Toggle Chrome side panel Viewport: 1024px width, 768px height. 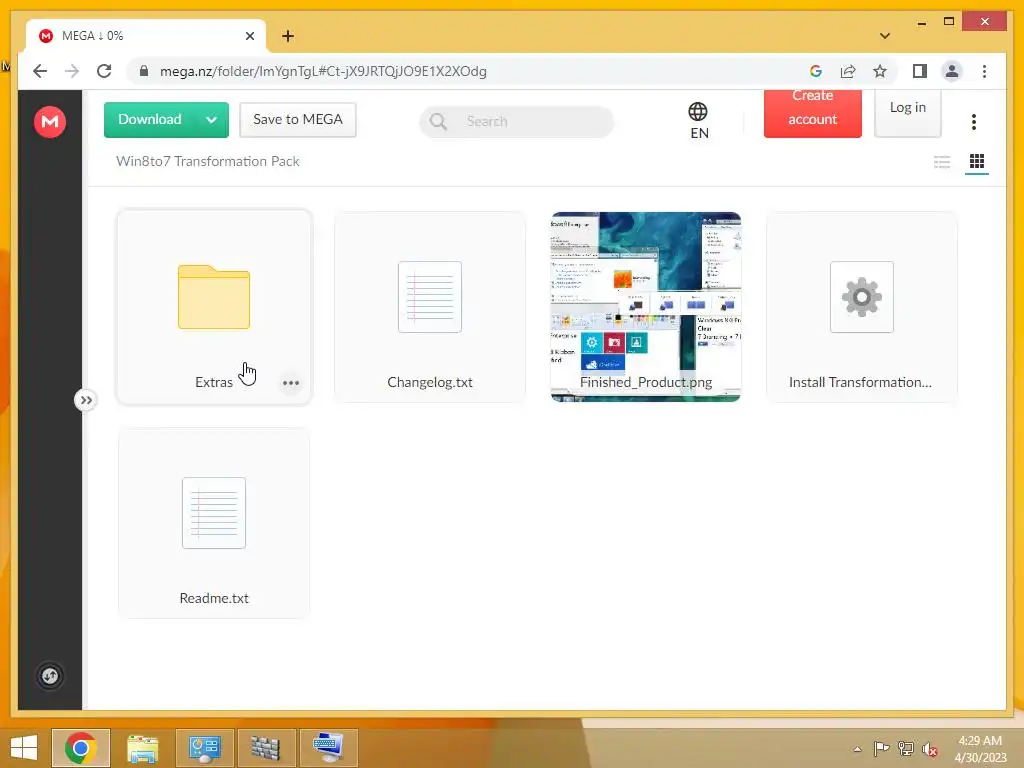click(x=920, y=71)
